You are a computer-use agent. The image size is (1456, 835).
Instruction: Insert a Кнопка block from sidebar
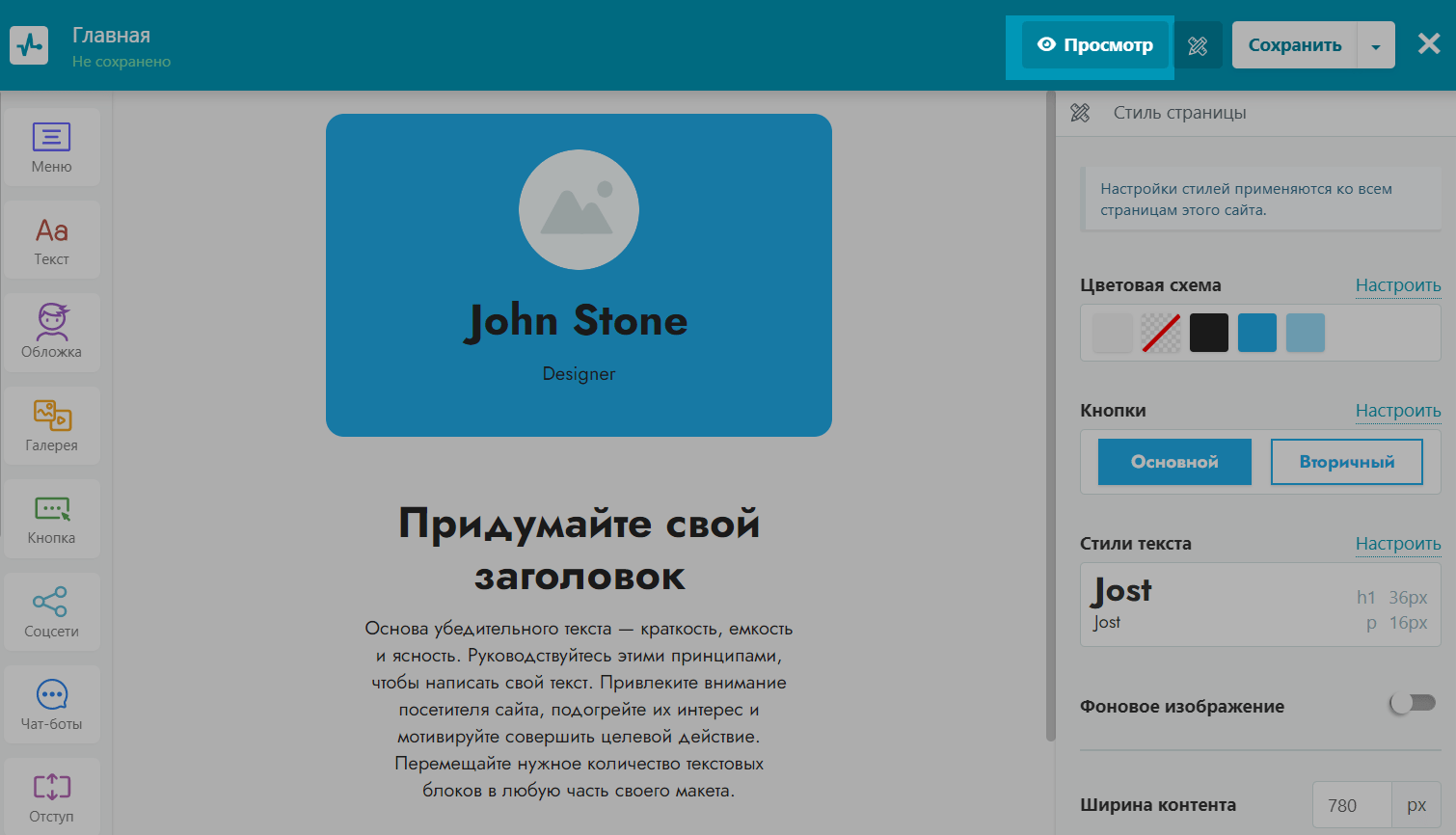51,519
